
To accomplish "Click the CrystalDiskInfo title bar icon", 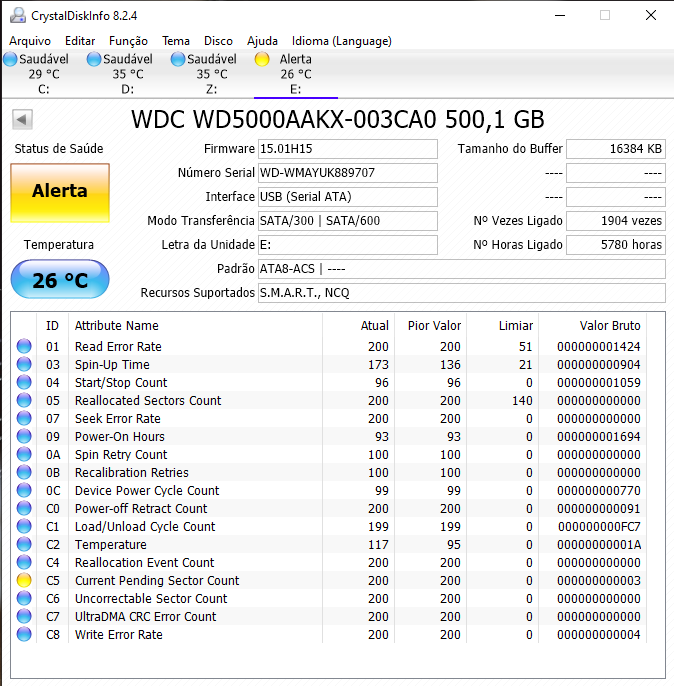I will tap(18, 16).
